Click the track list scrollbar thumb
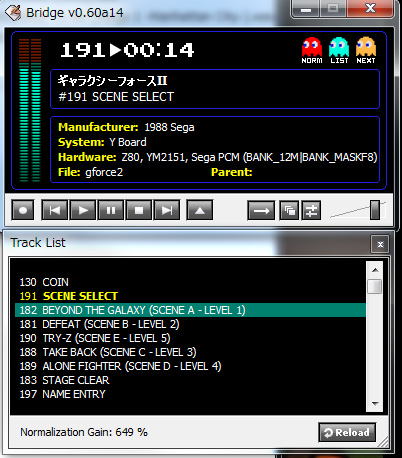Screen dimensions: 402x458 pyautogui.click(x=375, y=286)
